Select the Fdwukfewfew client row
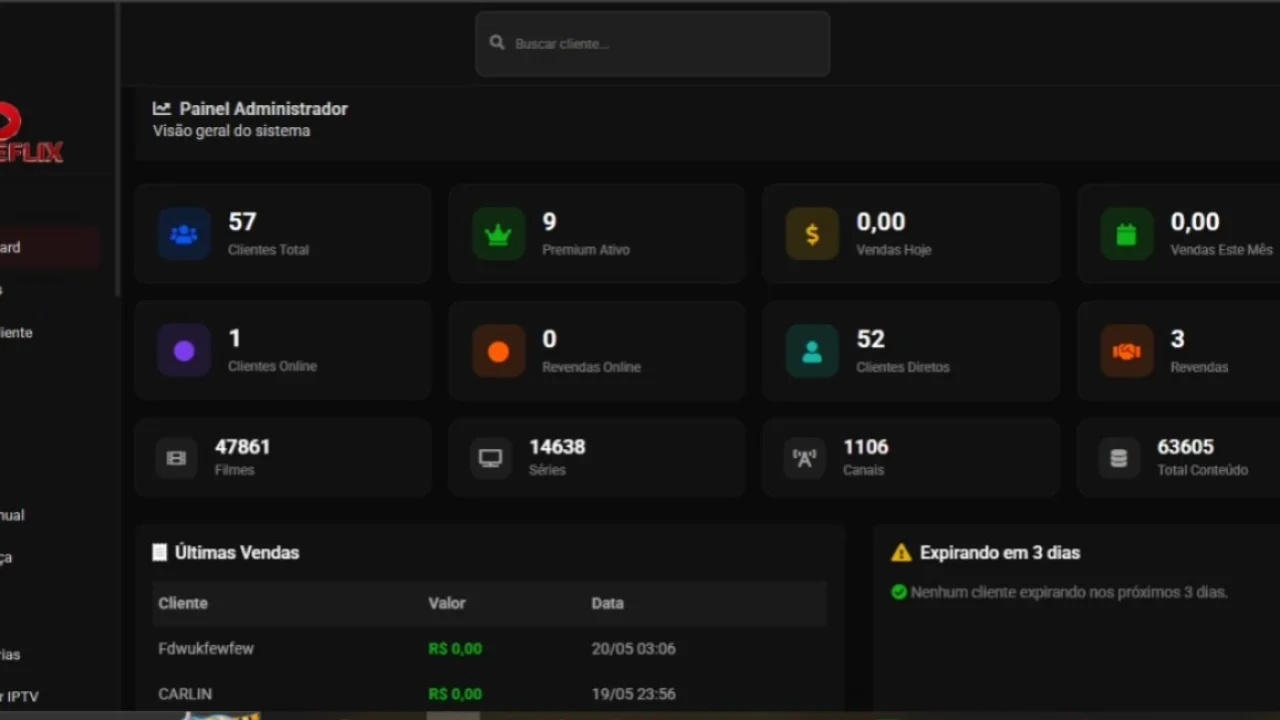Screen dimensions: 1280x720 (490, 648)
